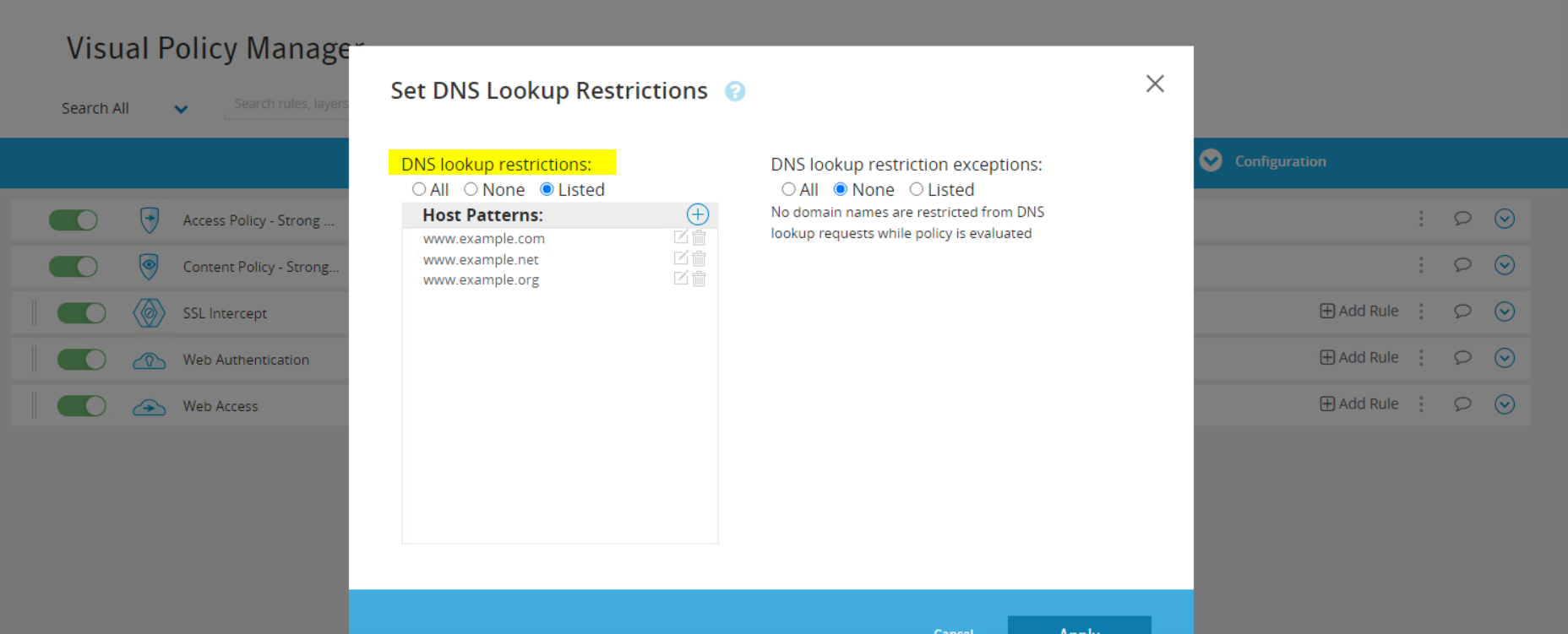The width and height of the screenshot is (1568, 634).
Task: Select Listed for restriction exceptions
Action: click(x=917, y=189)
